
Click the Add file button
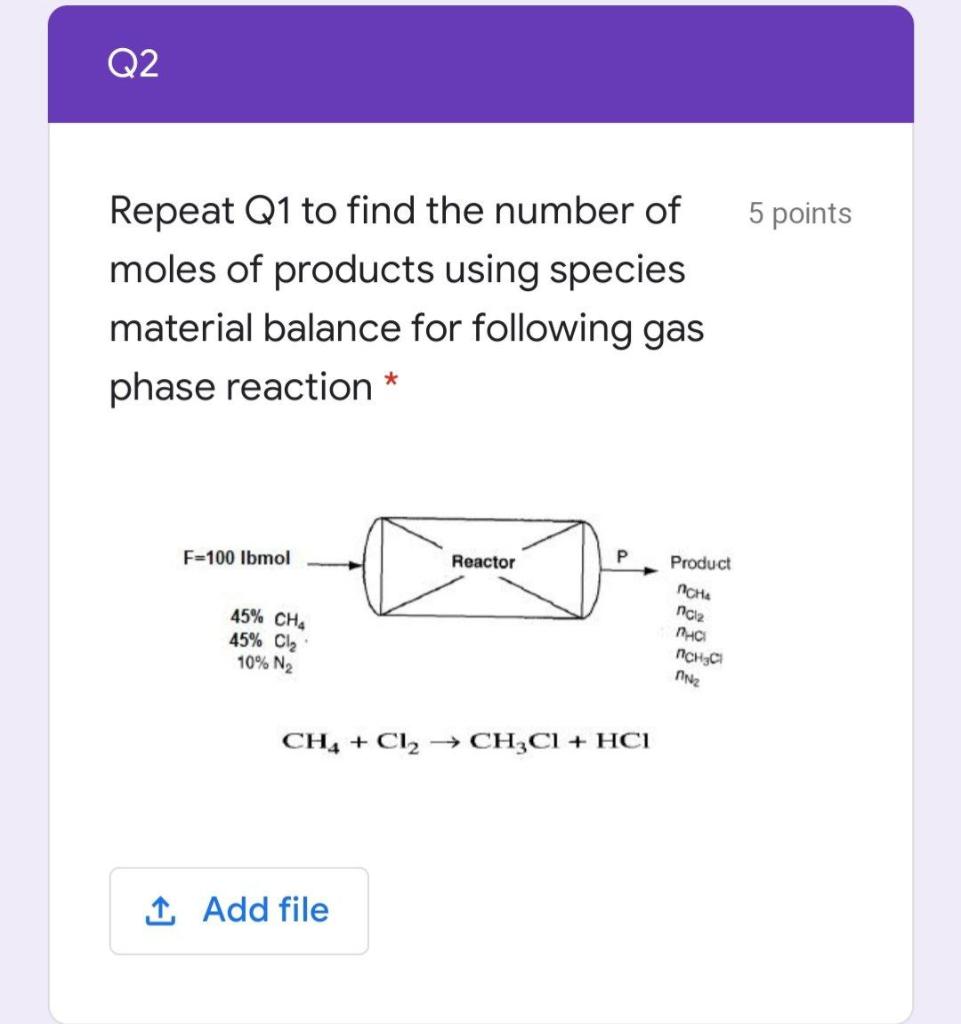pyautogui.click(x=238, y=909)
